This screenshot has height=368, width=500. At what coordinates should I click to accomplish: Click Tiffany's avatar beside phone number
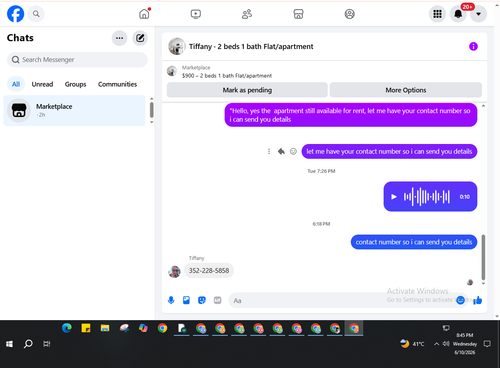174,271
